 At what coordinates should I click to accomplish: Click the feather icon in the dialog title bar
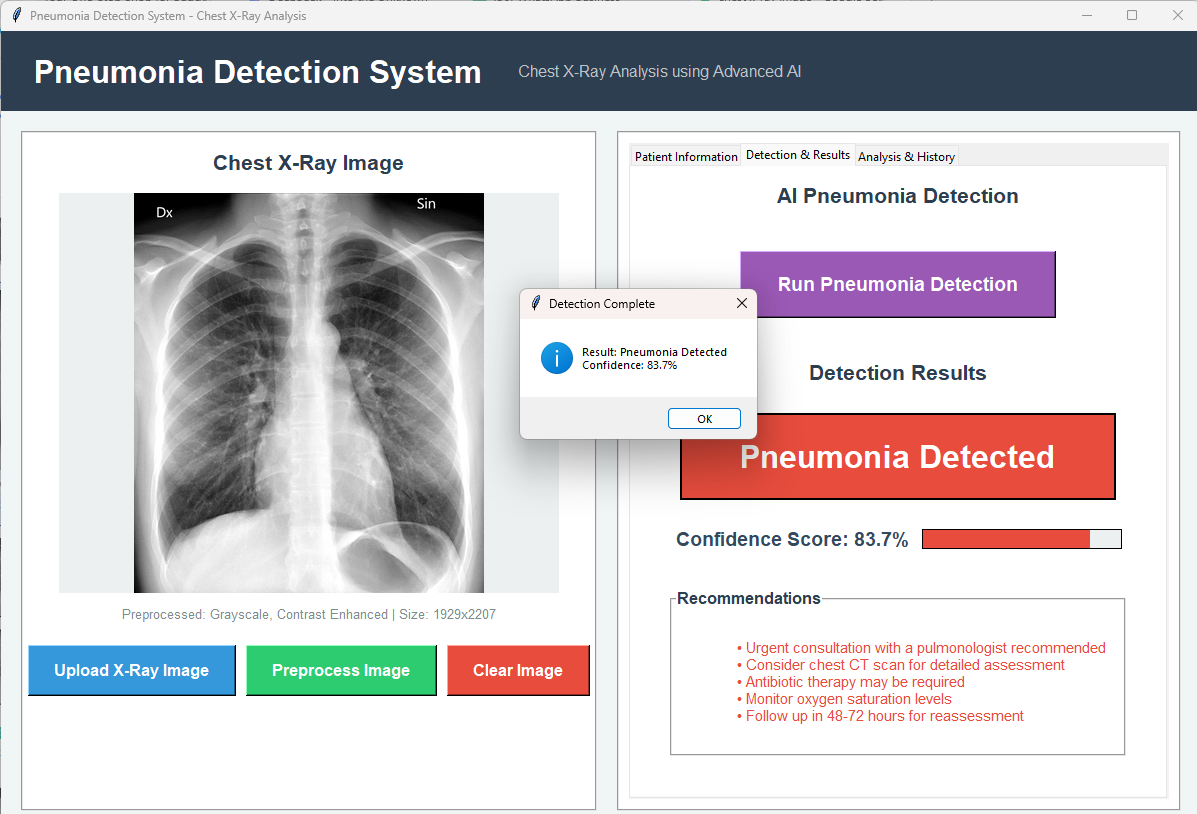536,303
